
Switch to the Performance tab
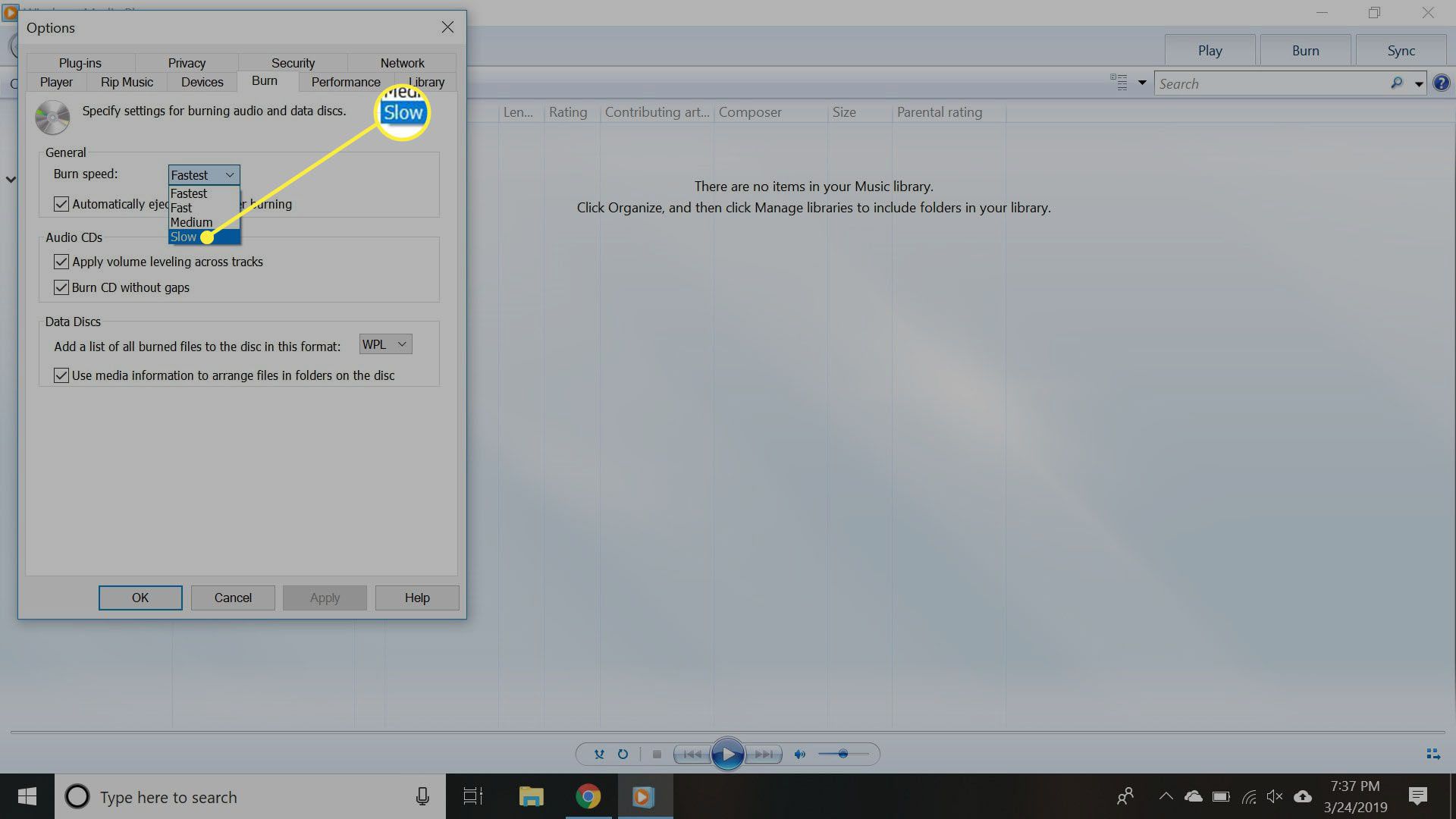(x=345, y=81)
